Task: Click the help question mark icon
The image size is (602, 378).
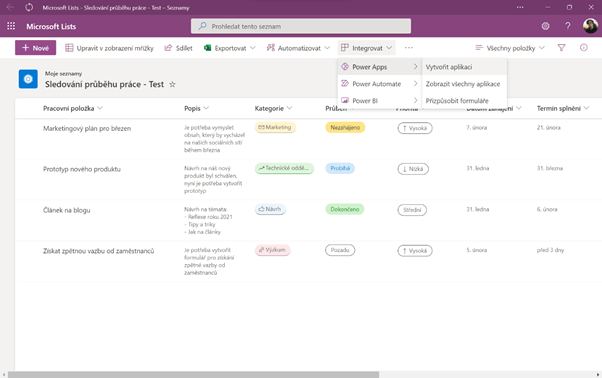Action: [567, 26]
